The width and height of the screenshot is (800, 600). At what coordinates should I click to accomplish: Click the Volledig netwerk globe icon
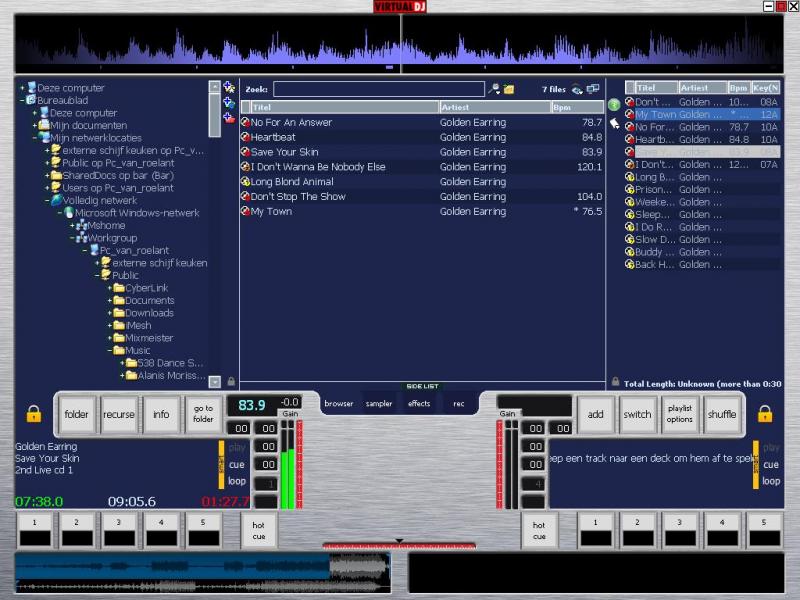tap(57, 200)
